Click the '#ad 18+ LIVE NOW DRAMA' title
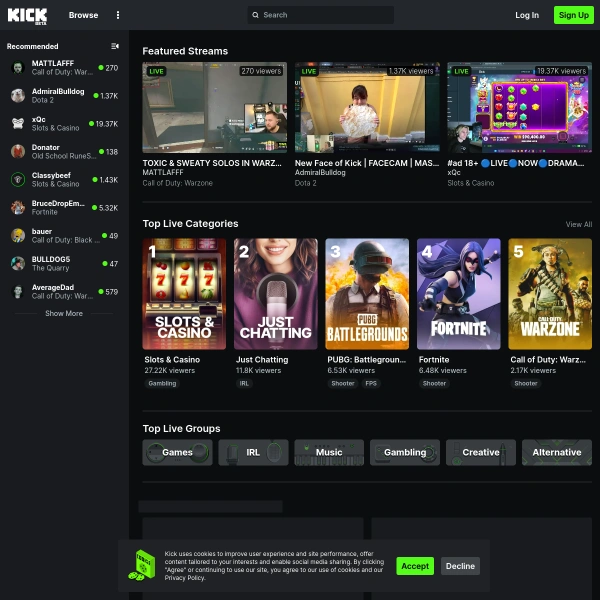 click(x=515, y=163)
